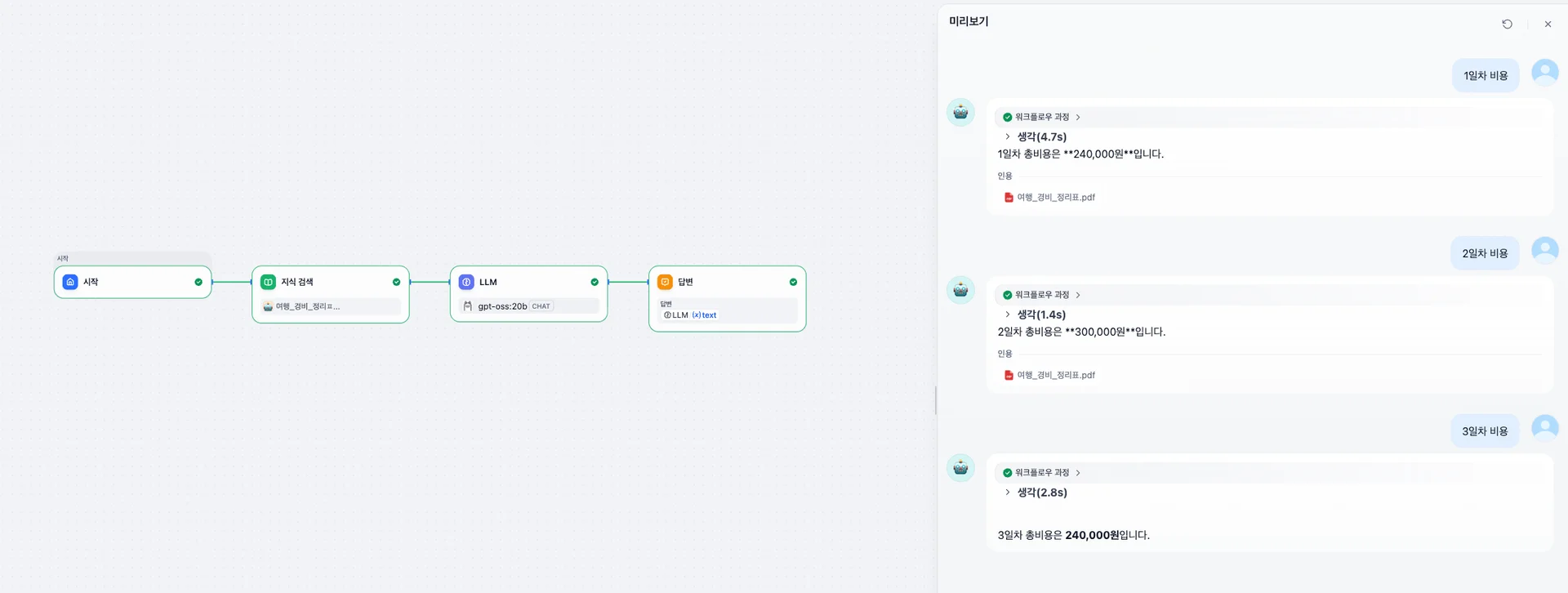Click the 여행_경비_정리표 knowledge base entry in node

(x=307, y=306)
